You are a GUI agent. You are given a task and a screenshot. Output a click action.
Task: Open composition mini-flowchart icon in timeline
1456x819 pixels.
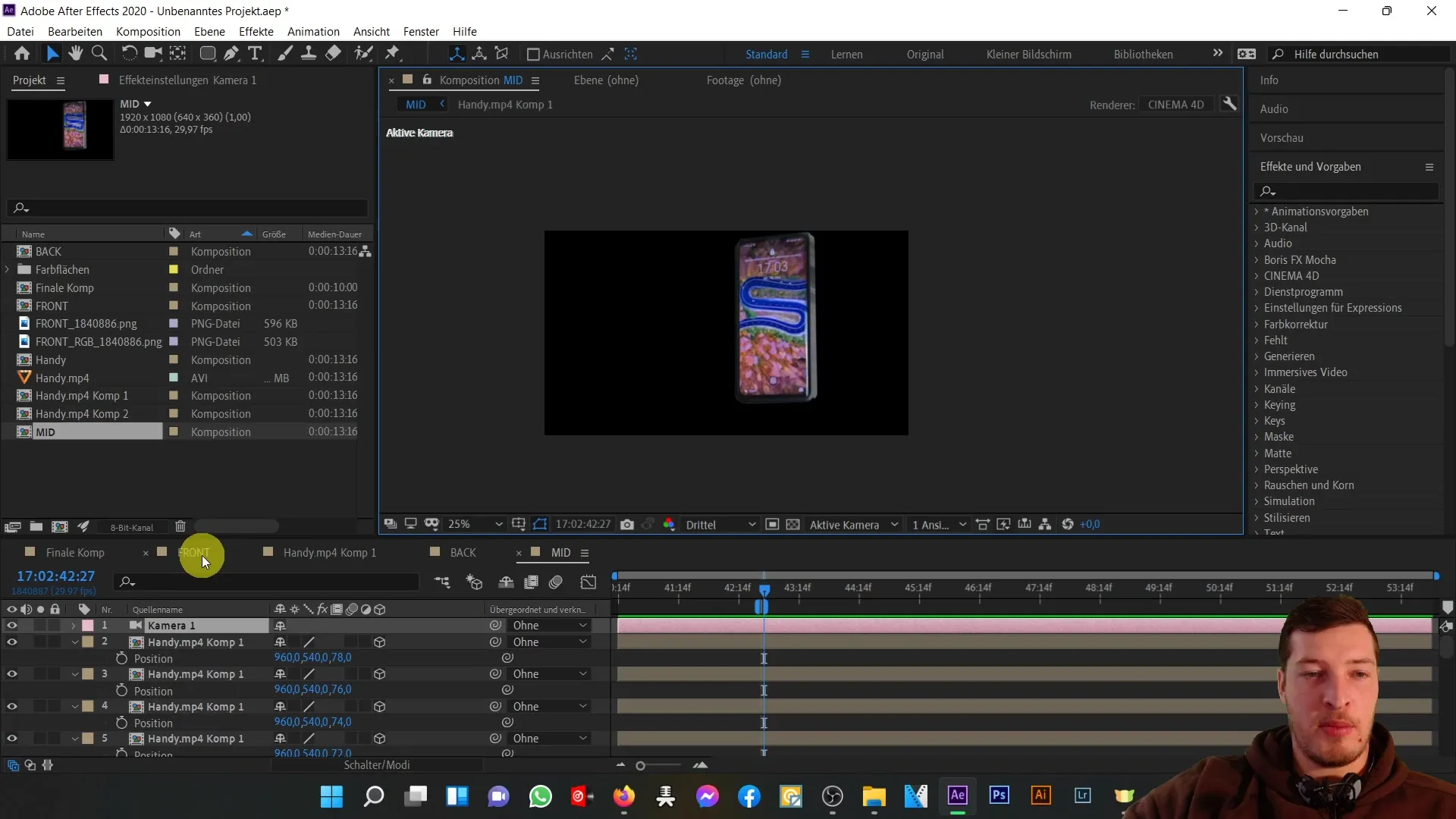tap(442, 582)
